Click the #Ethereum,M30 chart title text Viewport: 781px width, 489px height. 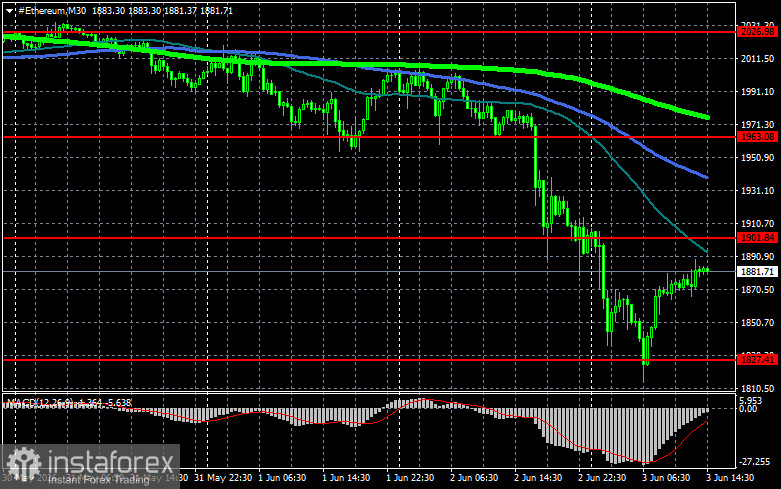point(52,10)
